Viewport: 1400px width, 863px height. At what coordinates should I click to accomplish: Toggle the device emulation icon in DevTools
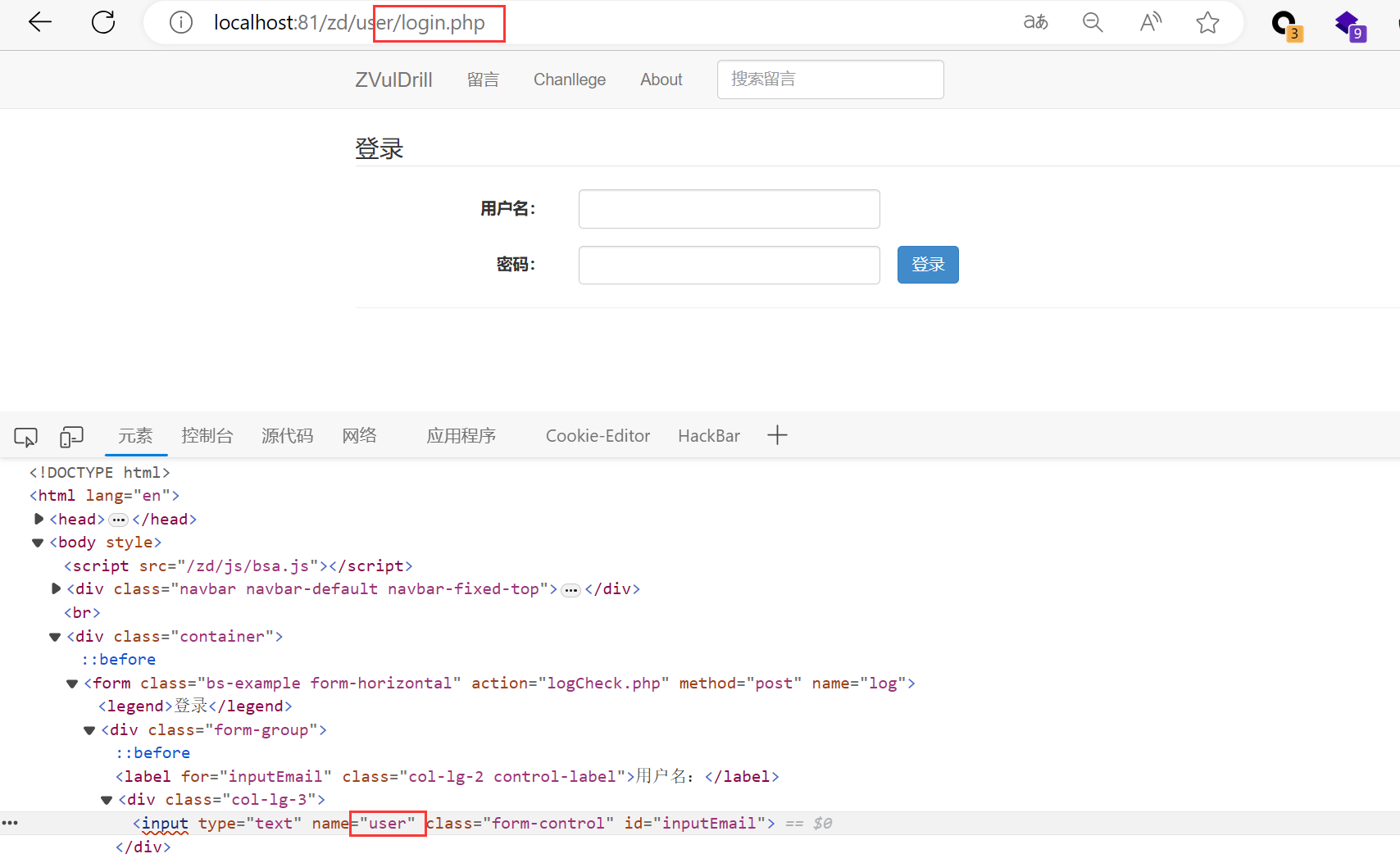[x=71, y=437]
